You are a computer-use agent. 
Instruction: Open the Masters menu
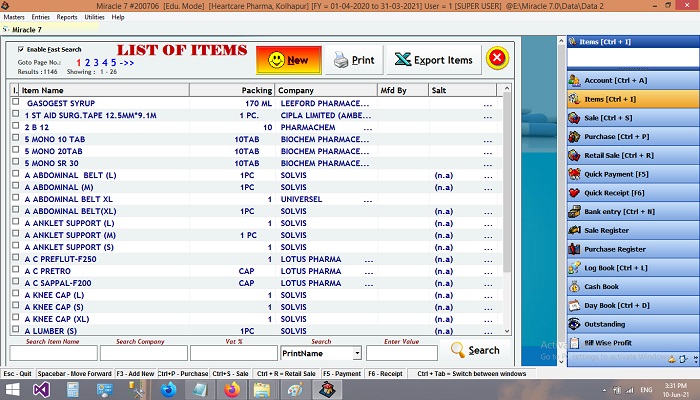[14, 17]
